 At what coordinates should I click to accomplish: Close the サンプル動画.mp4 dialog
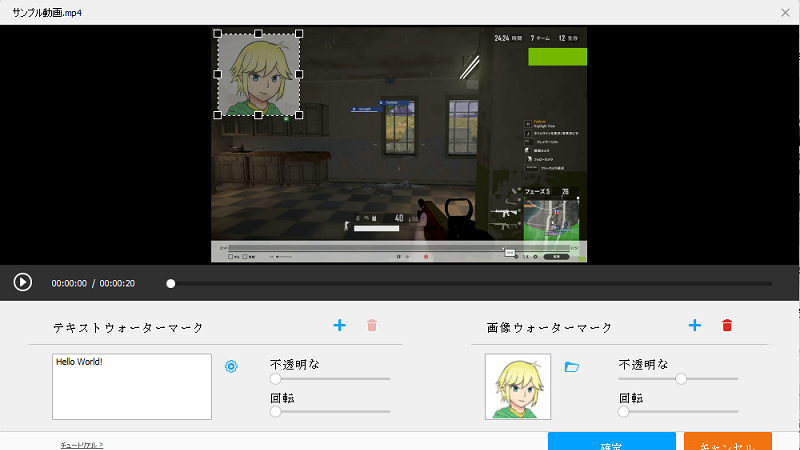[x=785, y=13]
